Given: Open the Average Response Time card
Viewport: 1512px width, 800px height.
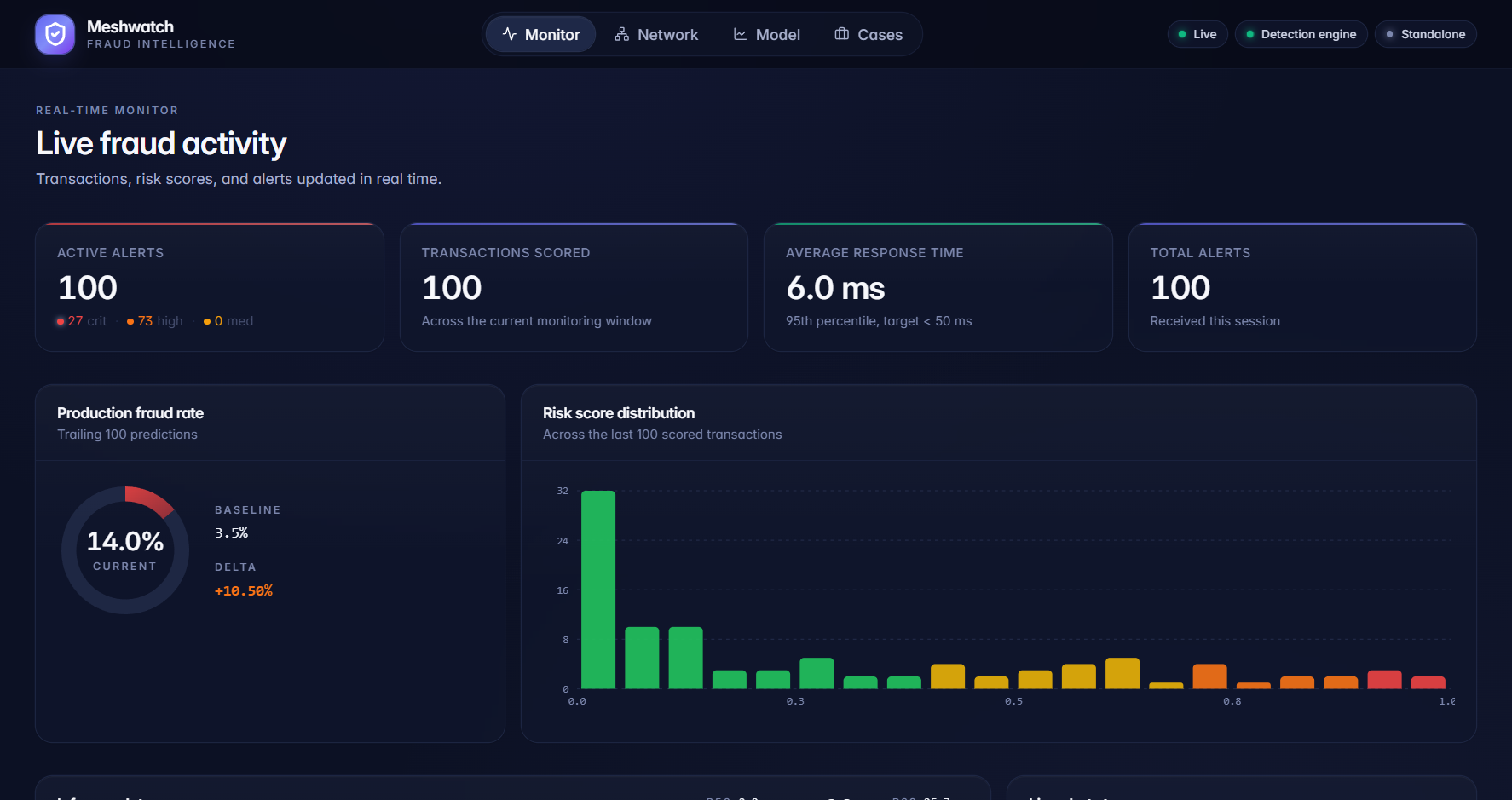Looking at the screenshot, I should click(938, 287).
